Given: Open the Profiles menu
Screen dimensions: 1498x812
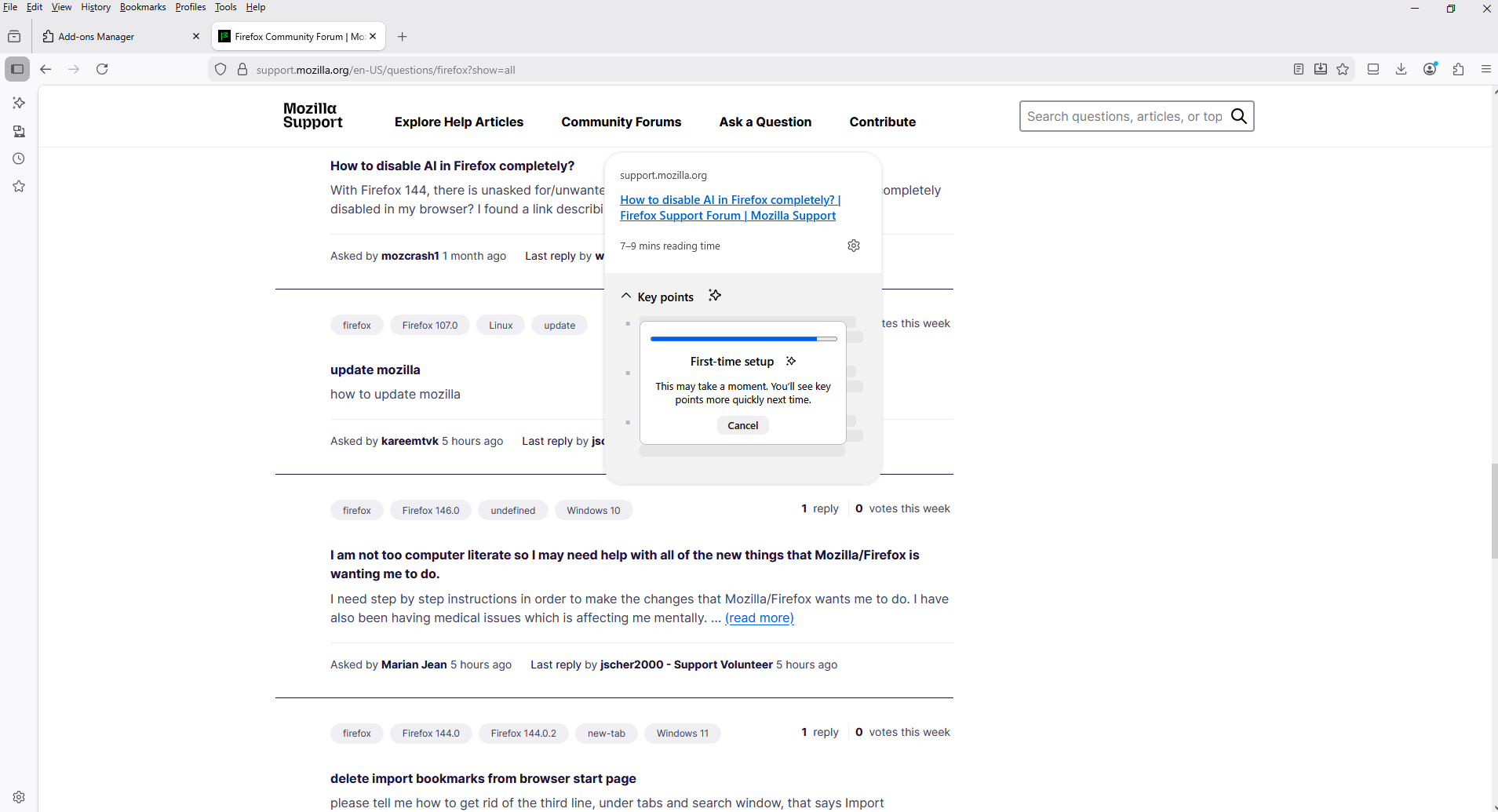Looking at the screenshot, I should (x=191, y=7).
